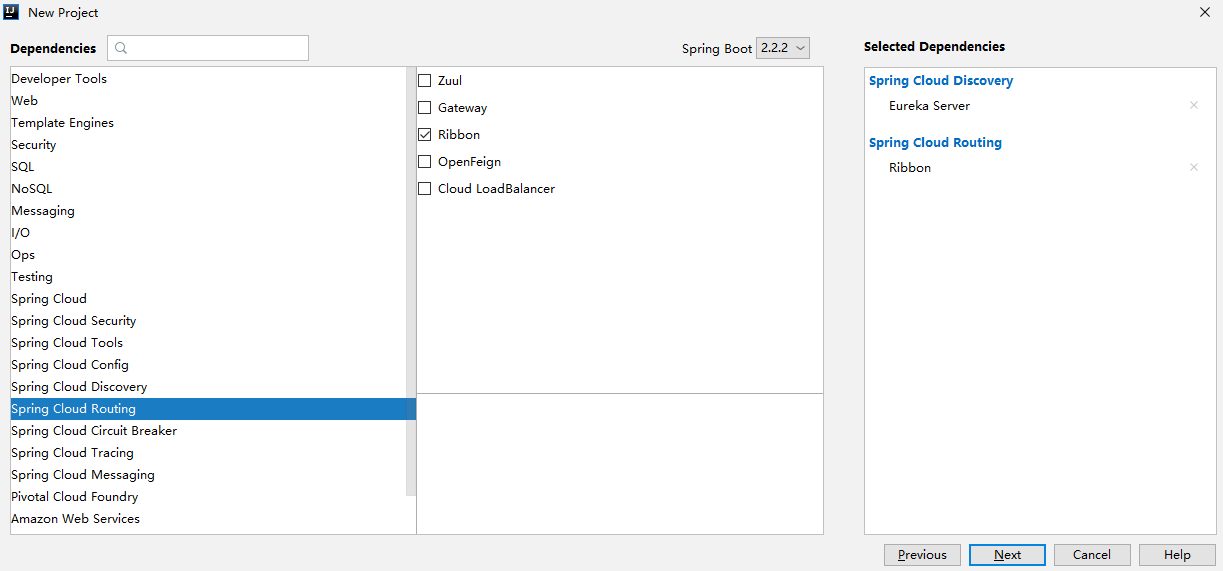This screenshot has width=1223, height=571.
Task: Select Spring Cloud Tools category
Action: [x=208, y=343]
